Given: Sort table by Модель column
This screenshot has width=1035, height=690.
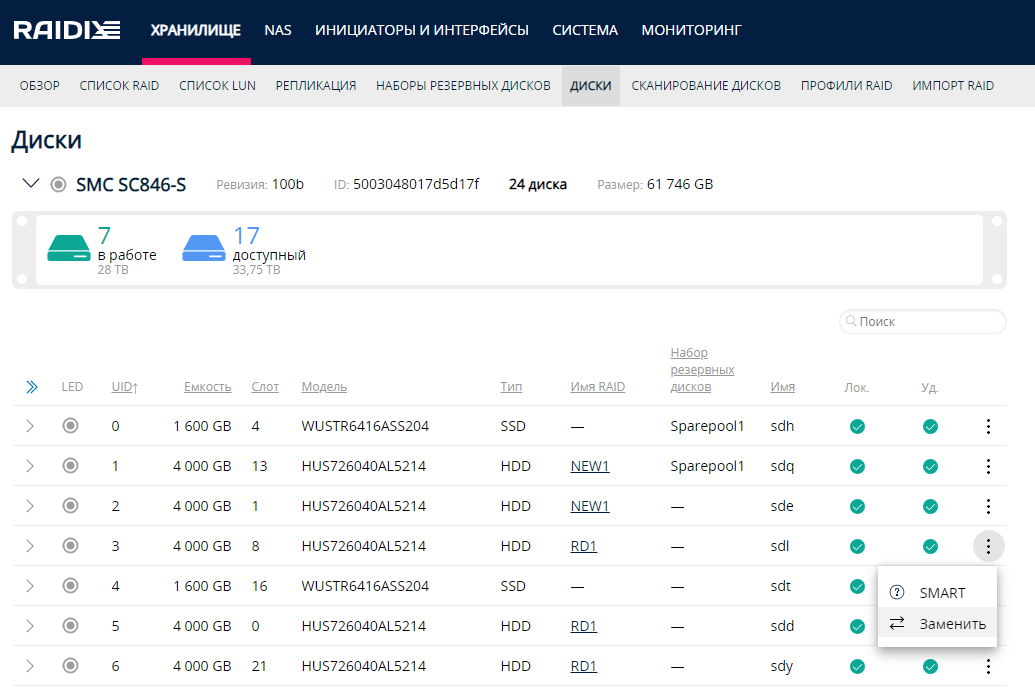Looking at the screenshot, I should pos(324,387).
